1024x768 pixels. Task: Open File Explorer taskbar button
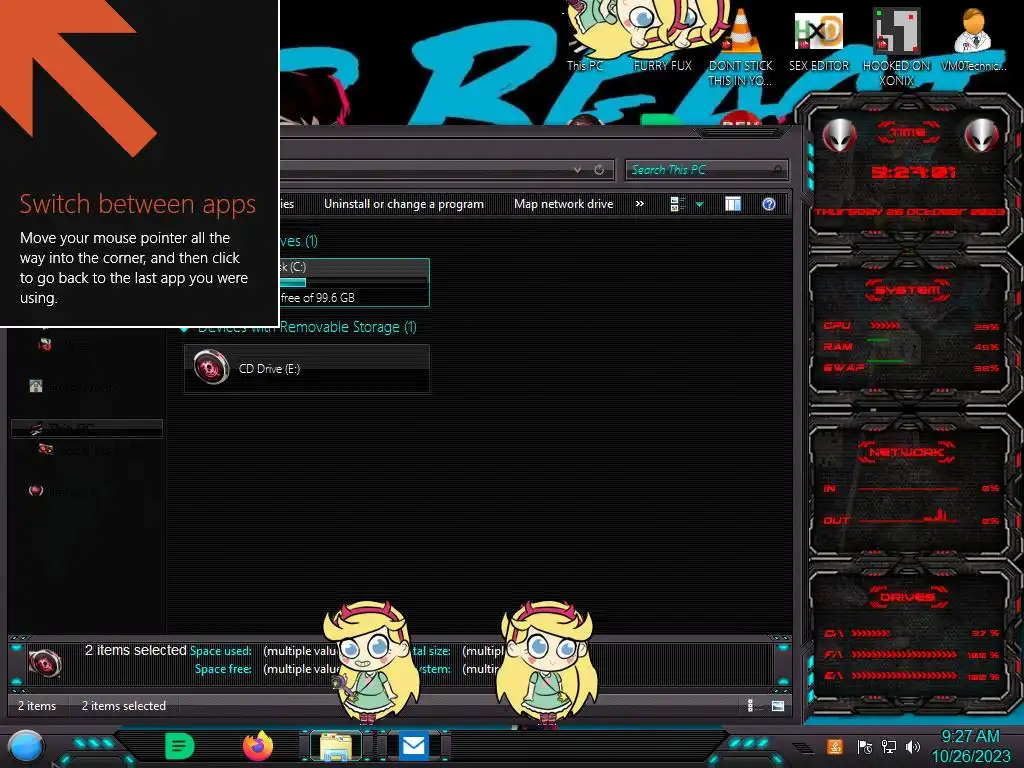(335, 746)
